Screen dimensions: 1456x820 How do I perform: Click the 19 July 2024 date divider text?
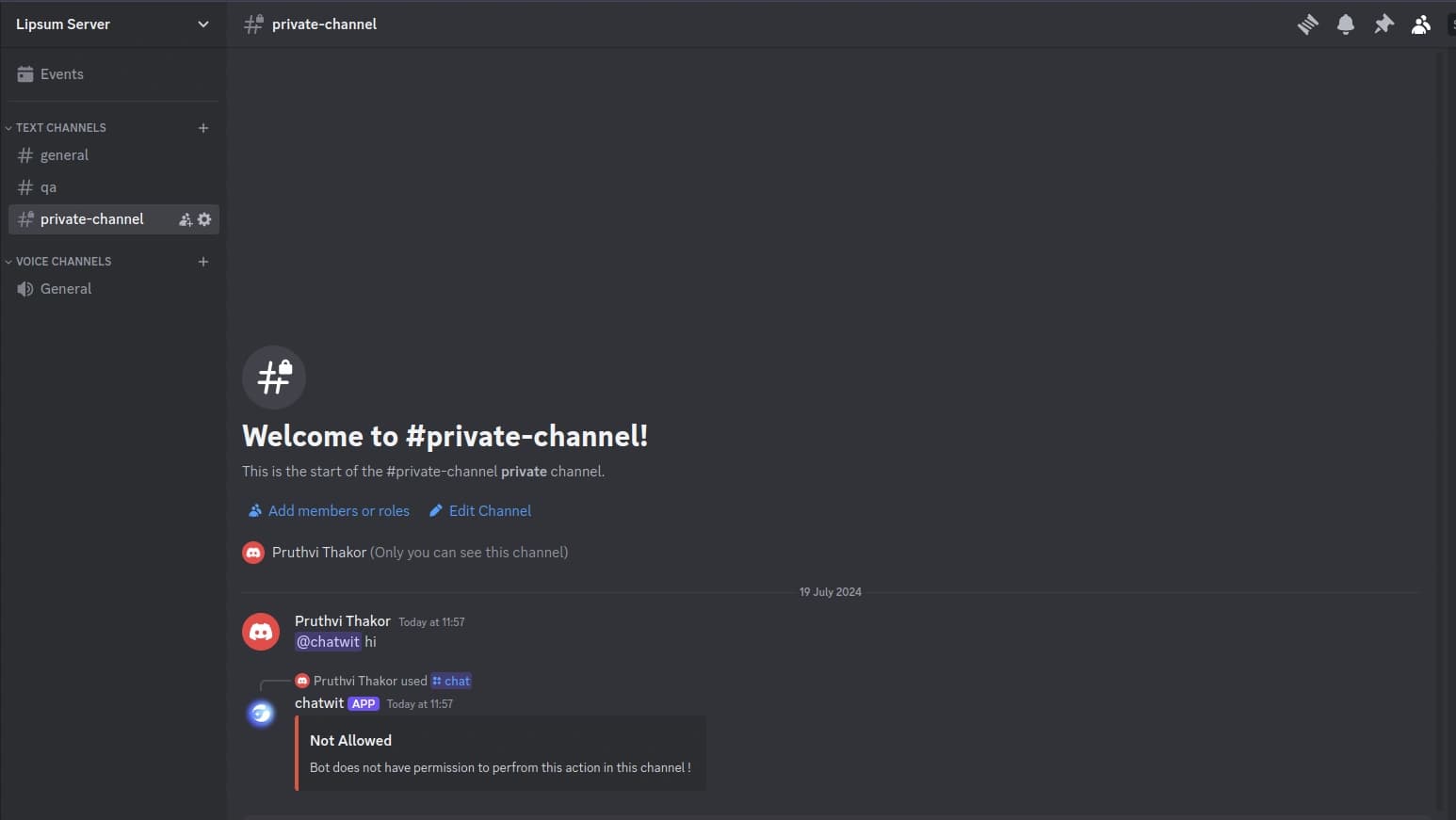coord(831,592)
